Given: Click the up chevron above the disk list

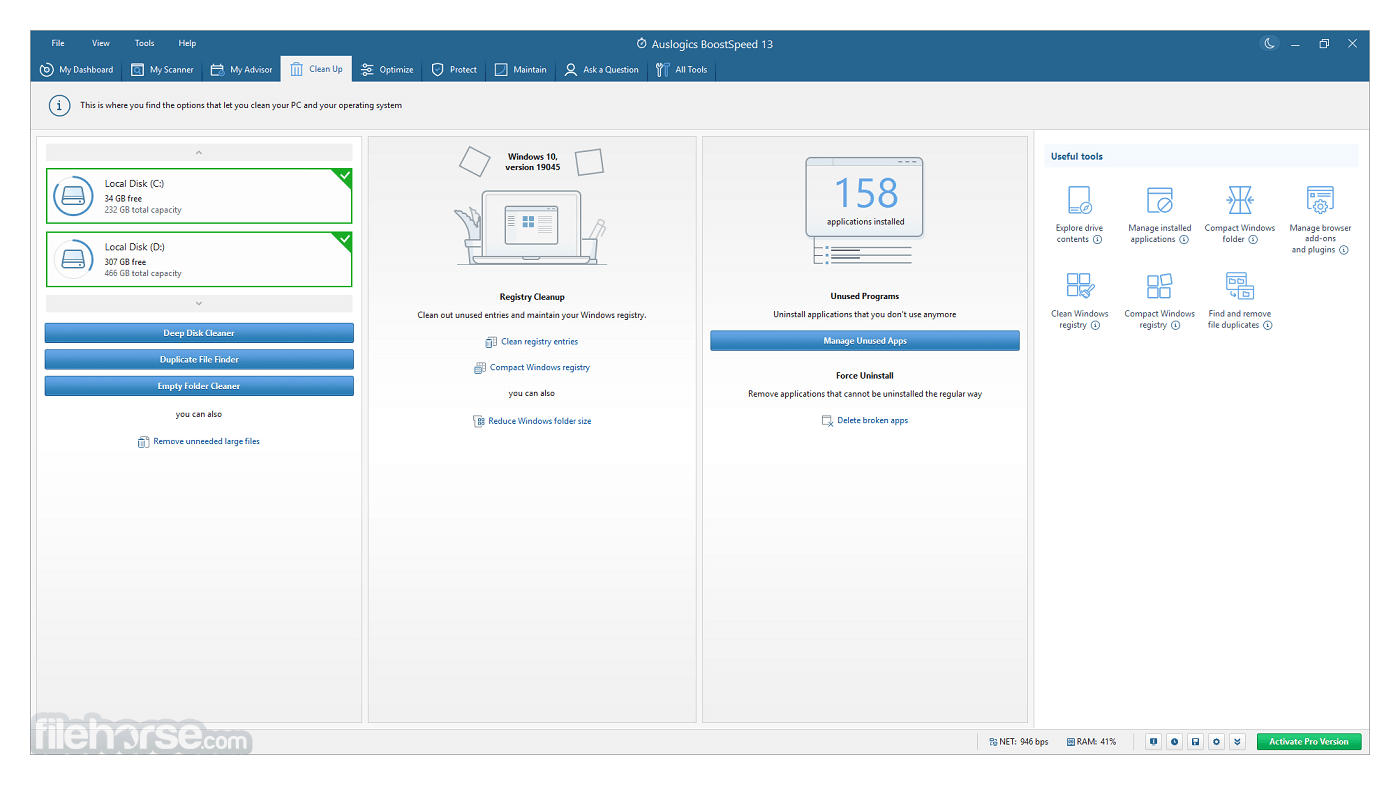Looking at the screenshot, I should (x=199, y=152).
